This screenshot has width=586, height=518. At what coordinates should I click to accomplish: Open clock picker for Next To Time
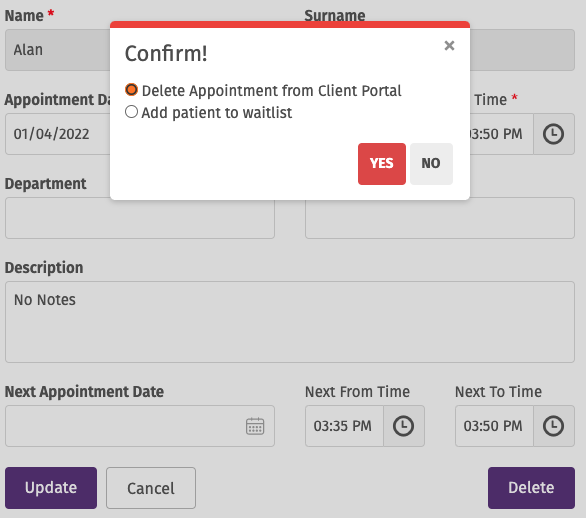[553, 426]
